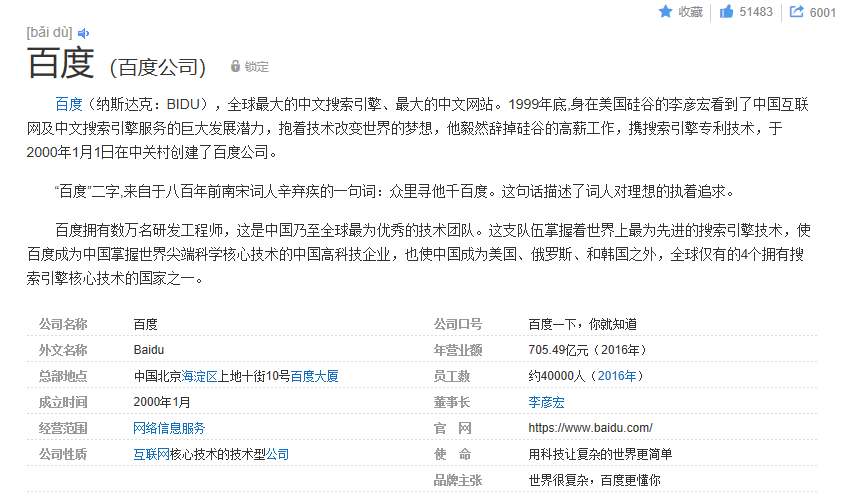Open the 互联网 link in 公司性质
Viewport: 843px width, 496px height.
point(152,454)
